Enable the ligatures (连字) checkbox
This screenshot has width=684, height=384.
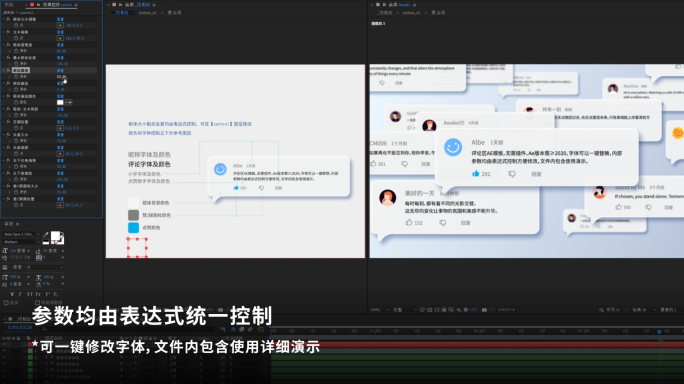(6, 302)
